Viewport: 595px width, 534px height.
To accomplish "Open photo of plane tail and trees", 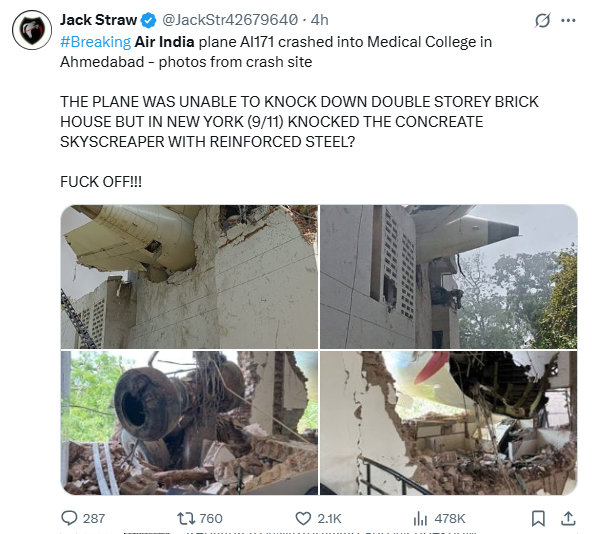I will 449,277.
